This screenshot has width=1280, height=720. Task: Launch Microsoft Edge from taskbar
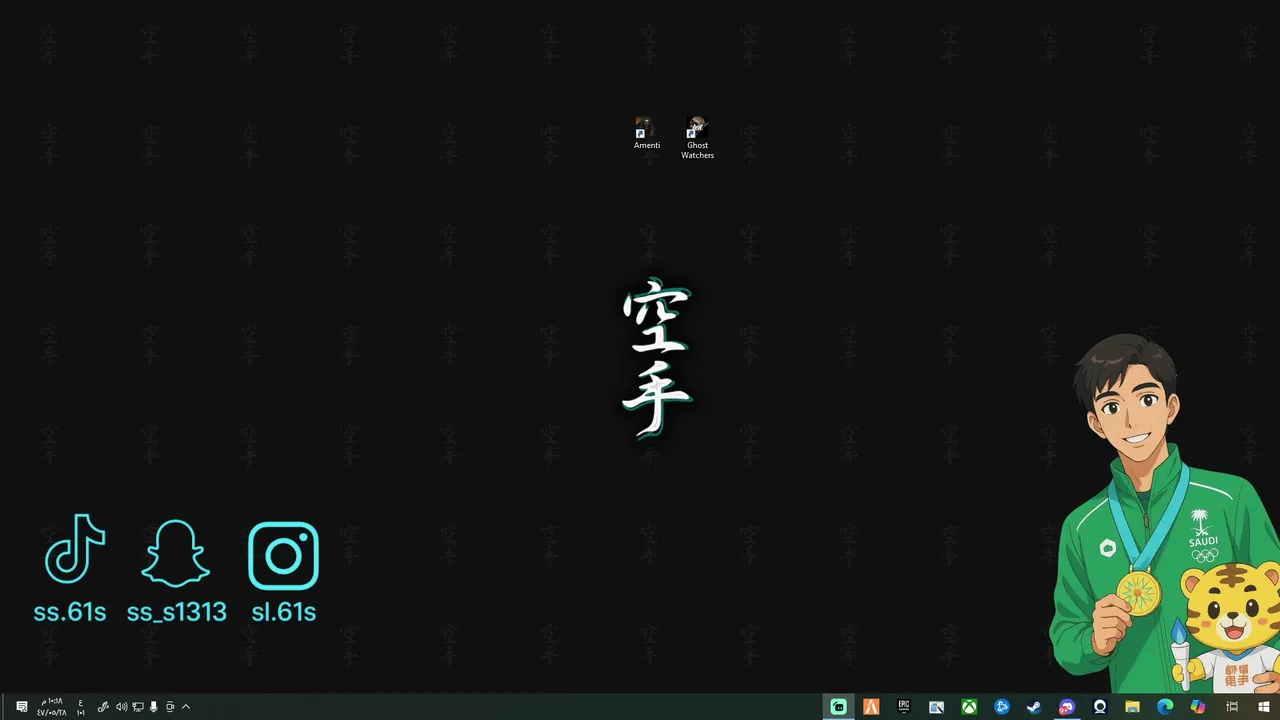tap(1165, 707)
